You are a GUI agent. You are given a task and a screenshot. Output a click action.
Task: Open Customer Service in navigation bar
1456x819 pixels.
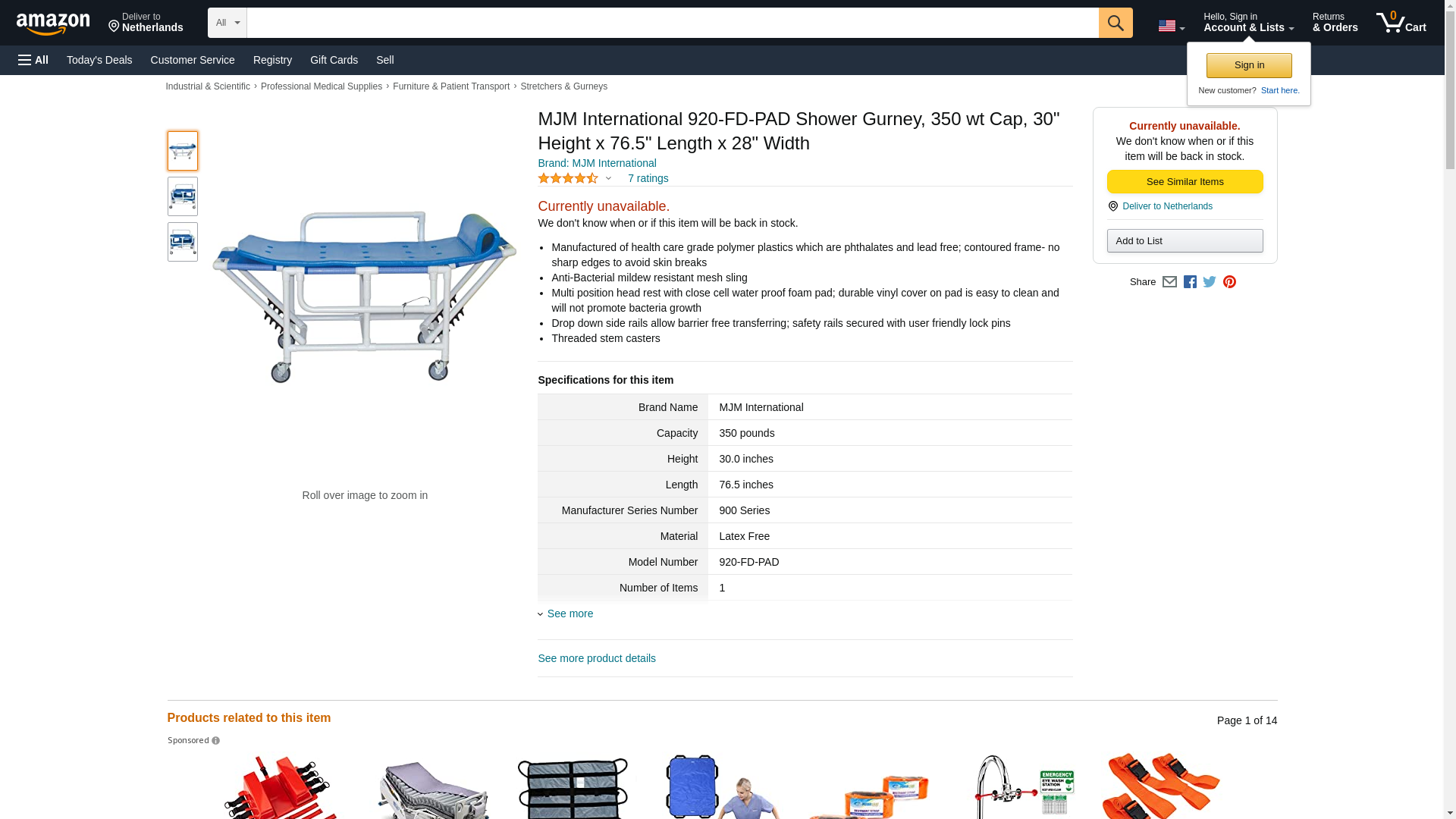(x=193, y=60)
